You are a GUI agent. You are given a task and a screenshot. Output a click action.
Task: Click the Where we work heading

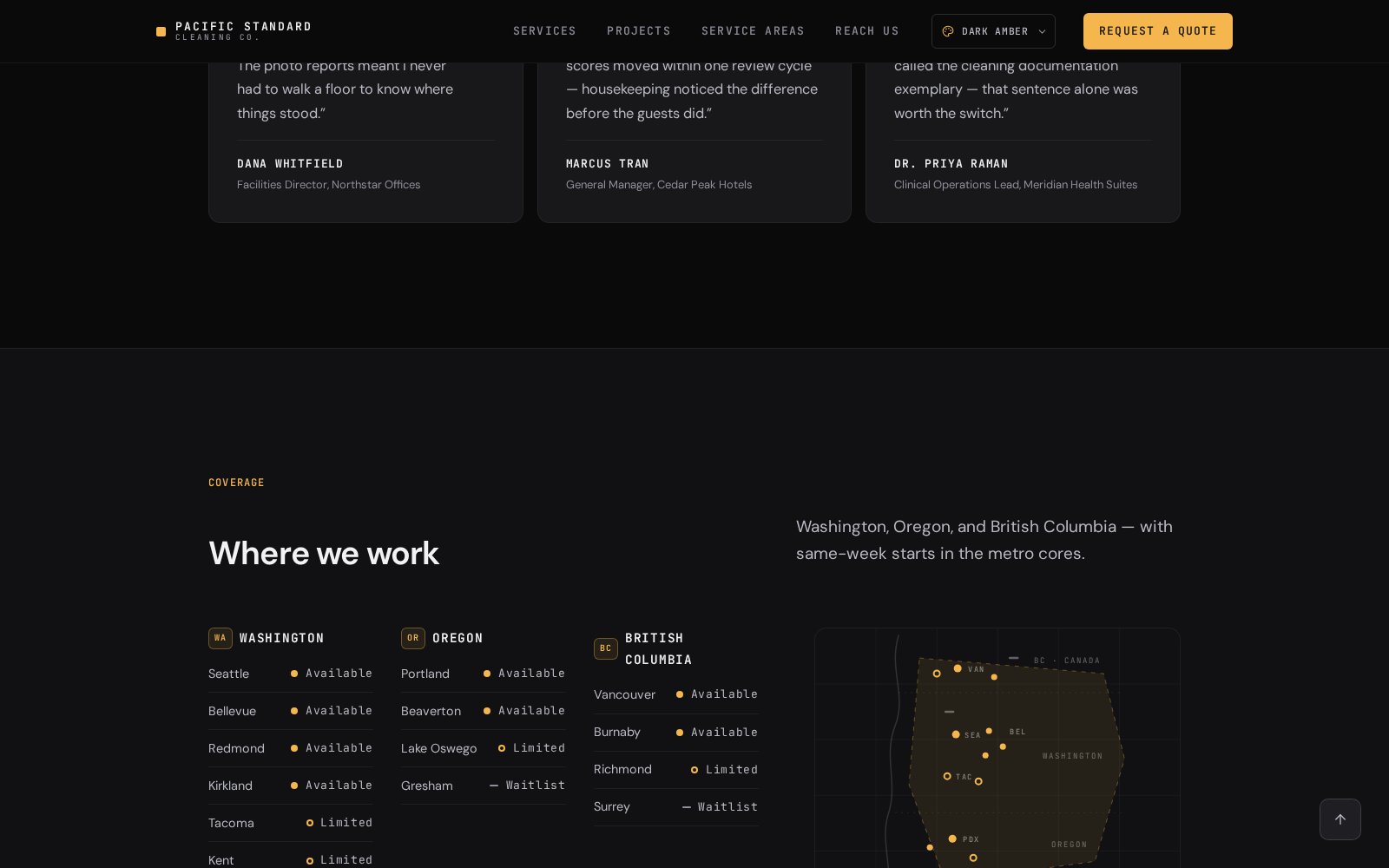point(324,553)
